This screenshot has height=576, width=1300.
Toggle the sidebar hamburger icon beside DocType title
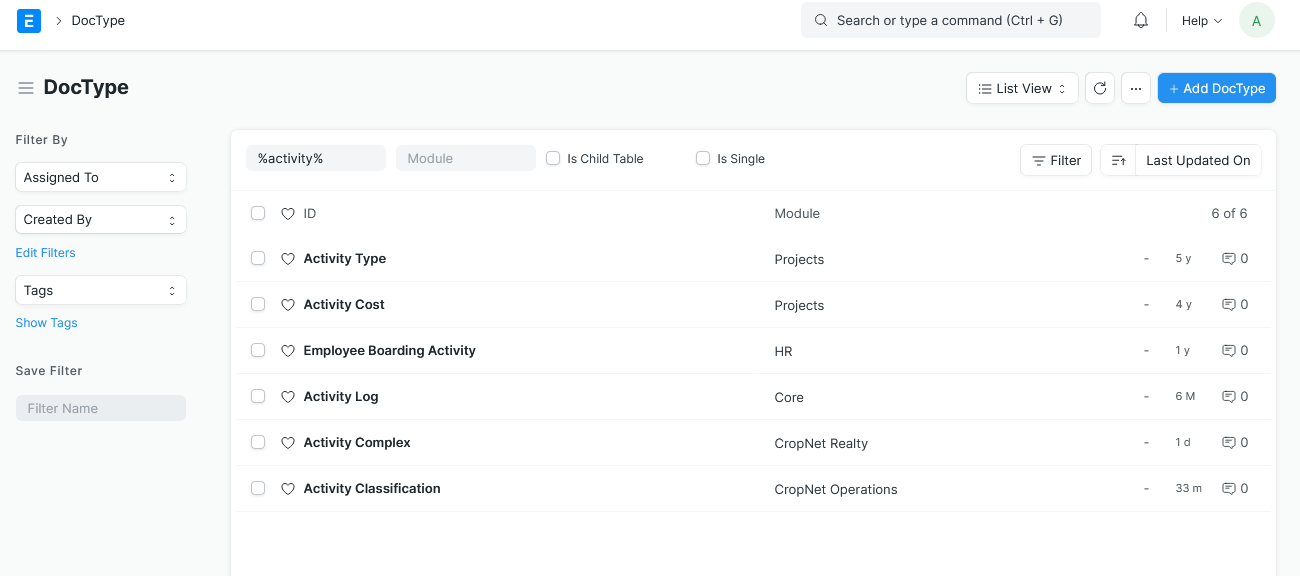pyautogui.click(x=26, y=88)
